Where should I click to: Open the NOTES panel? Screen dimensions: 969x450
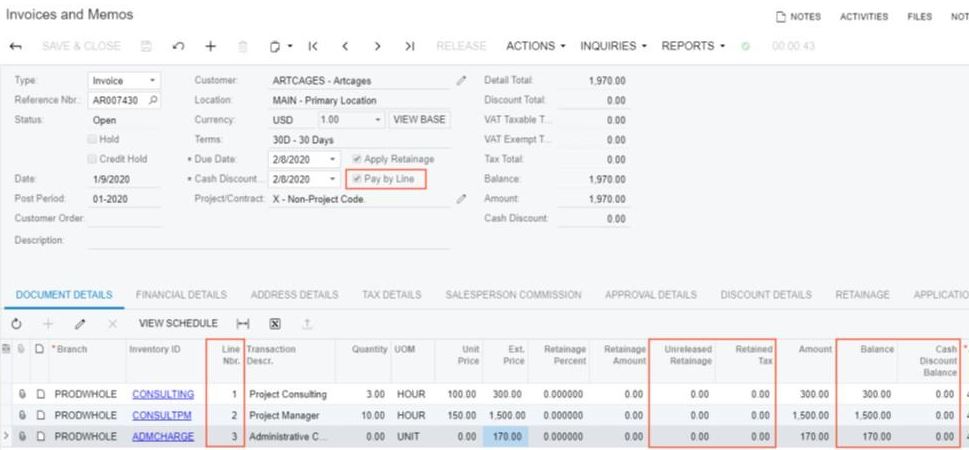click(x=798, y=17)
